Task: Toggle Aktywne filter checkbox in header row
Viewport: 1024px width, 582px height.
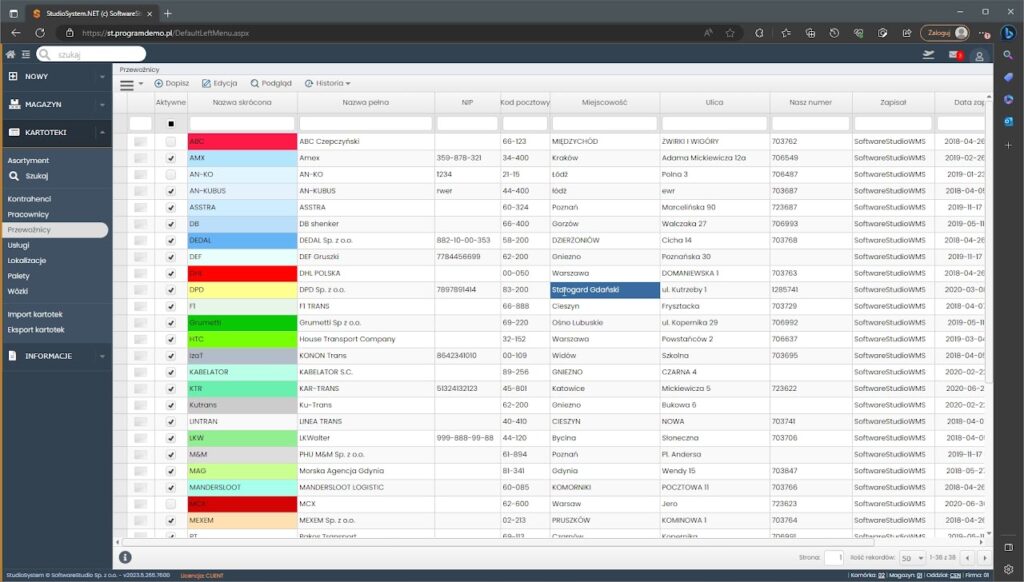Action: click(x=170, y=124)
